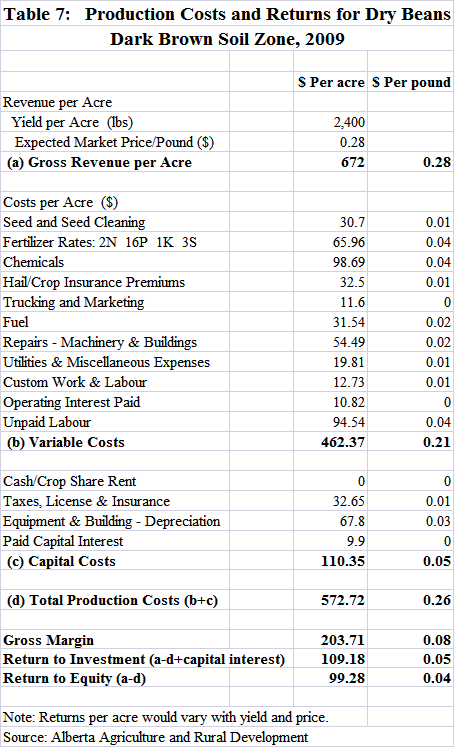The image size is (454, 747).
Task: Click the Unpaid Labour cost 94.54
Action: 349,423
